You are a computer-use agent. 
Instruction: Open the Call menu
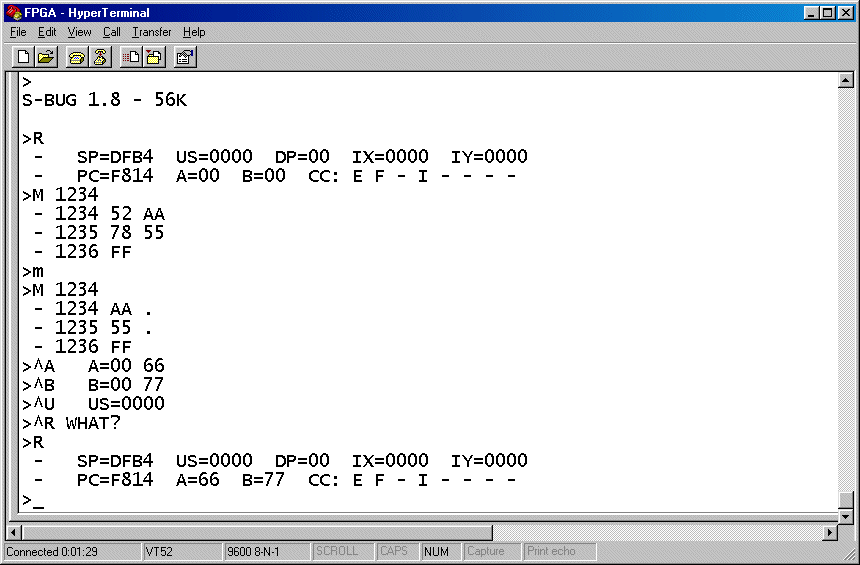click(x=111, y=32)
